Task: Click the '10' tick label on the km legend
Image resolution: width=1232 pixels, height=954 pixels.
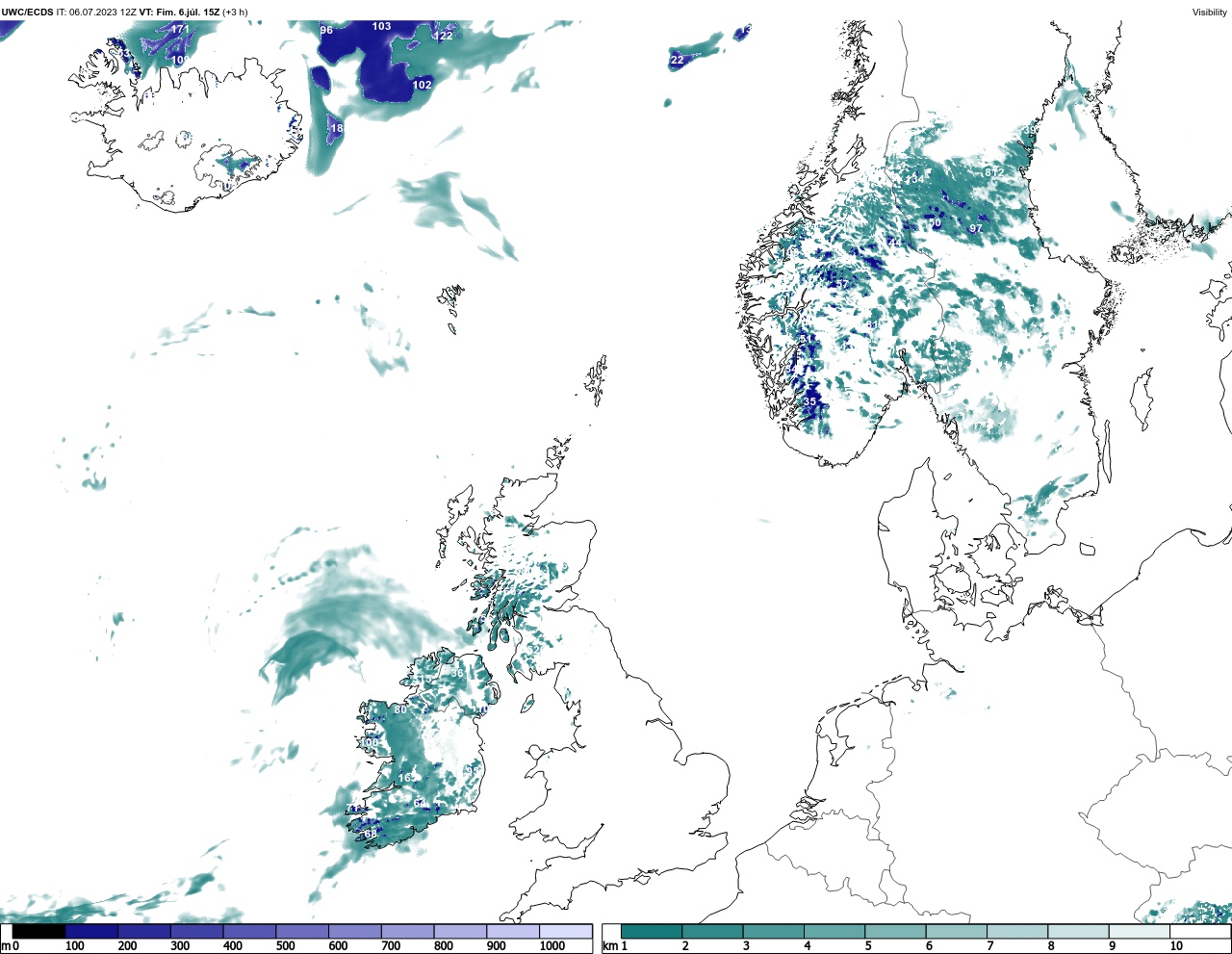Action: (1176, 946)
